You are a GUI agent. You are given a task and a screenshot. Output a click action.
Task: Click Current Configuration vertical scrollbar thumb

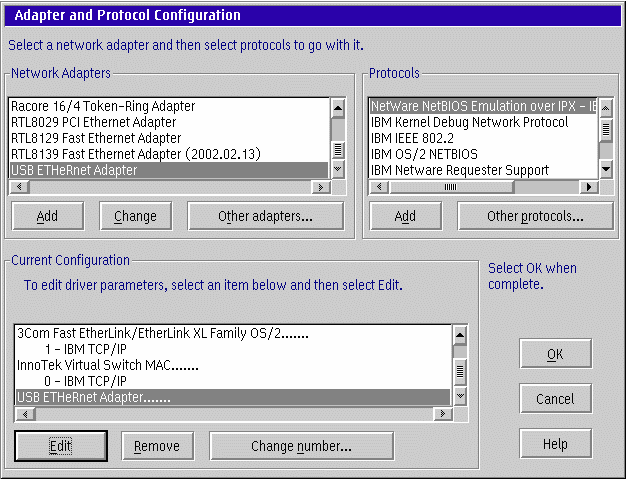tap(460, 371)
